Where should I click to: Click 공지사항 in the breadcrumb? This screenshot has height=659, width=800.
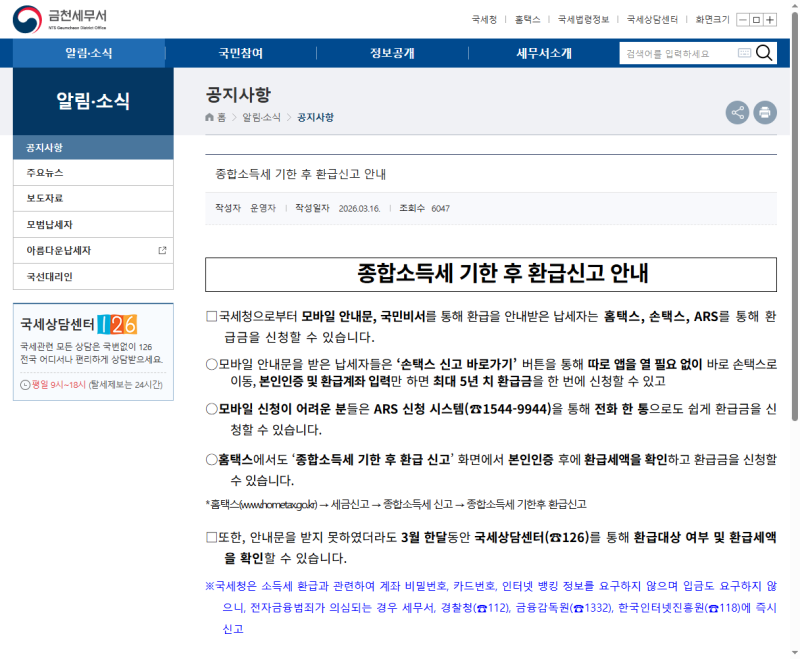coord(315,117)
